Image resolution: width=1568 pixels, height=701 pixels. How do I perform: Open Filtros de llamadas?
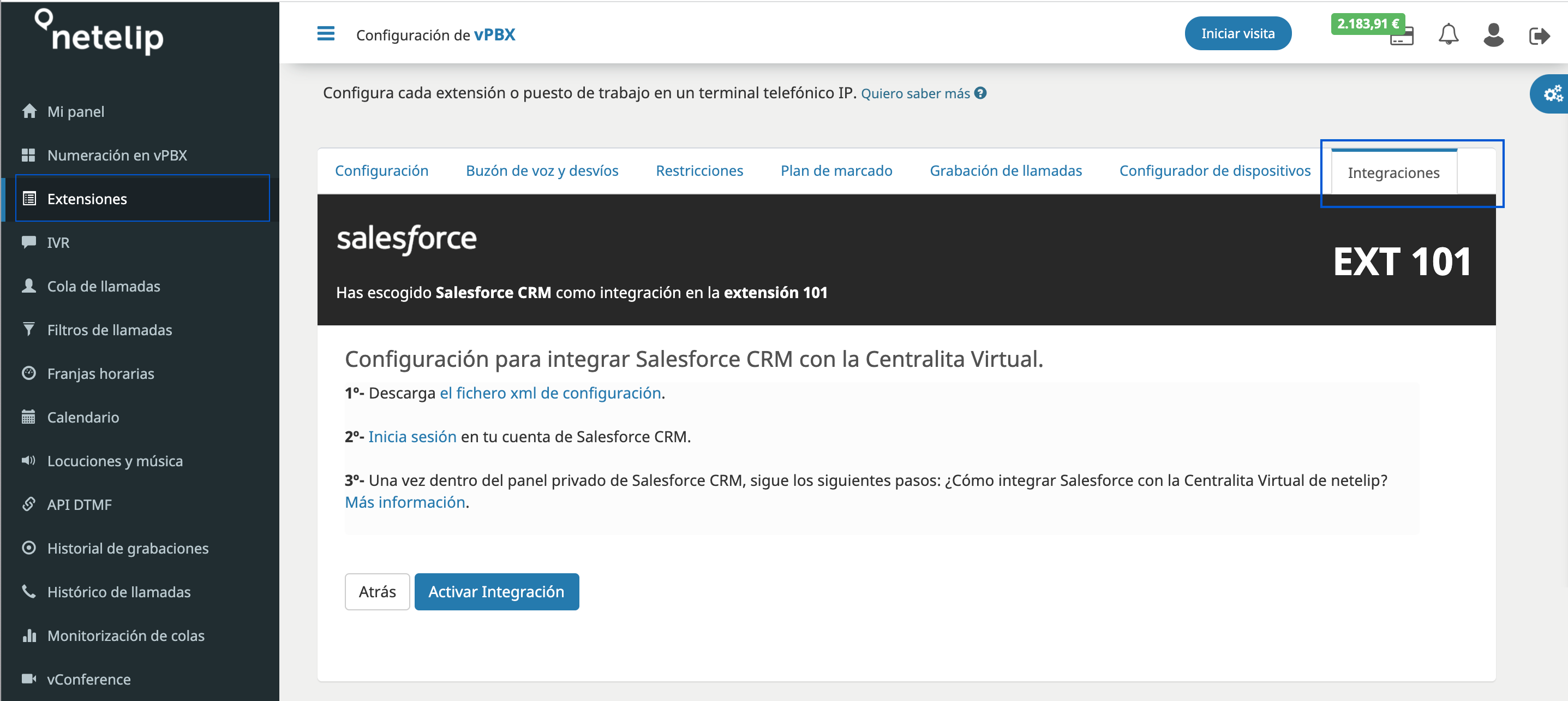coord(110,330)
